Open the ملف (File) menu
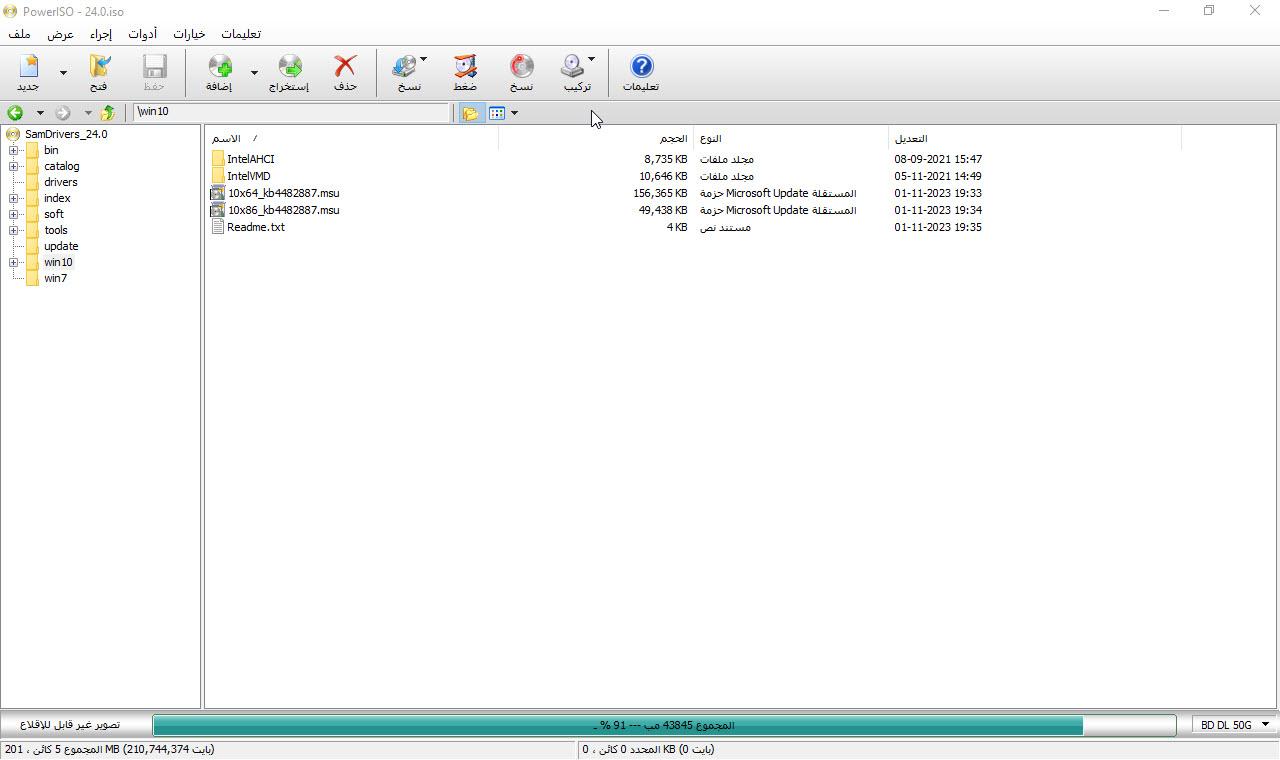 [20, 34]
